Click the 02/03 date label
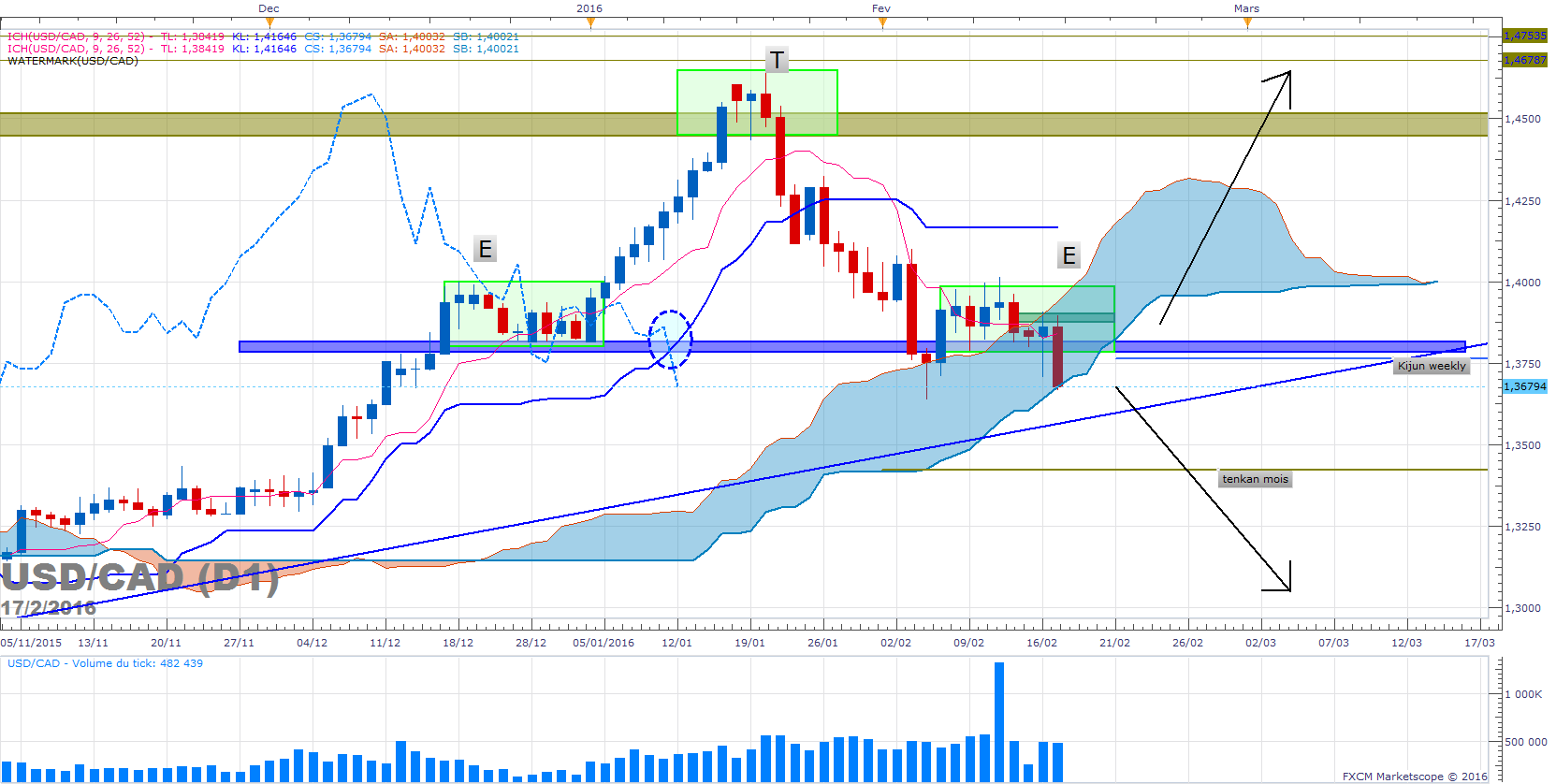 (1260, 643)
